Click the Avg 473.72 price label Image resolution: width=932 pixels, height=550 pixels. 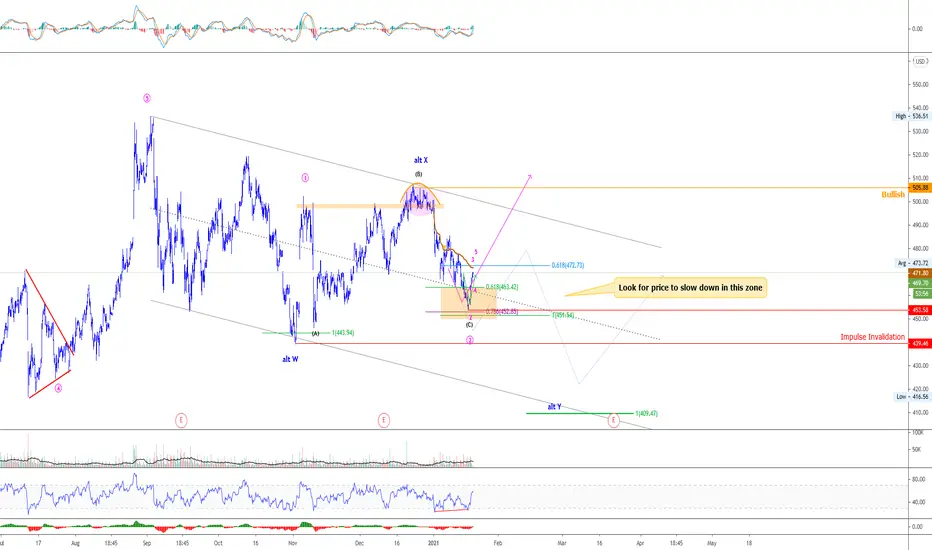pos(912,263)
